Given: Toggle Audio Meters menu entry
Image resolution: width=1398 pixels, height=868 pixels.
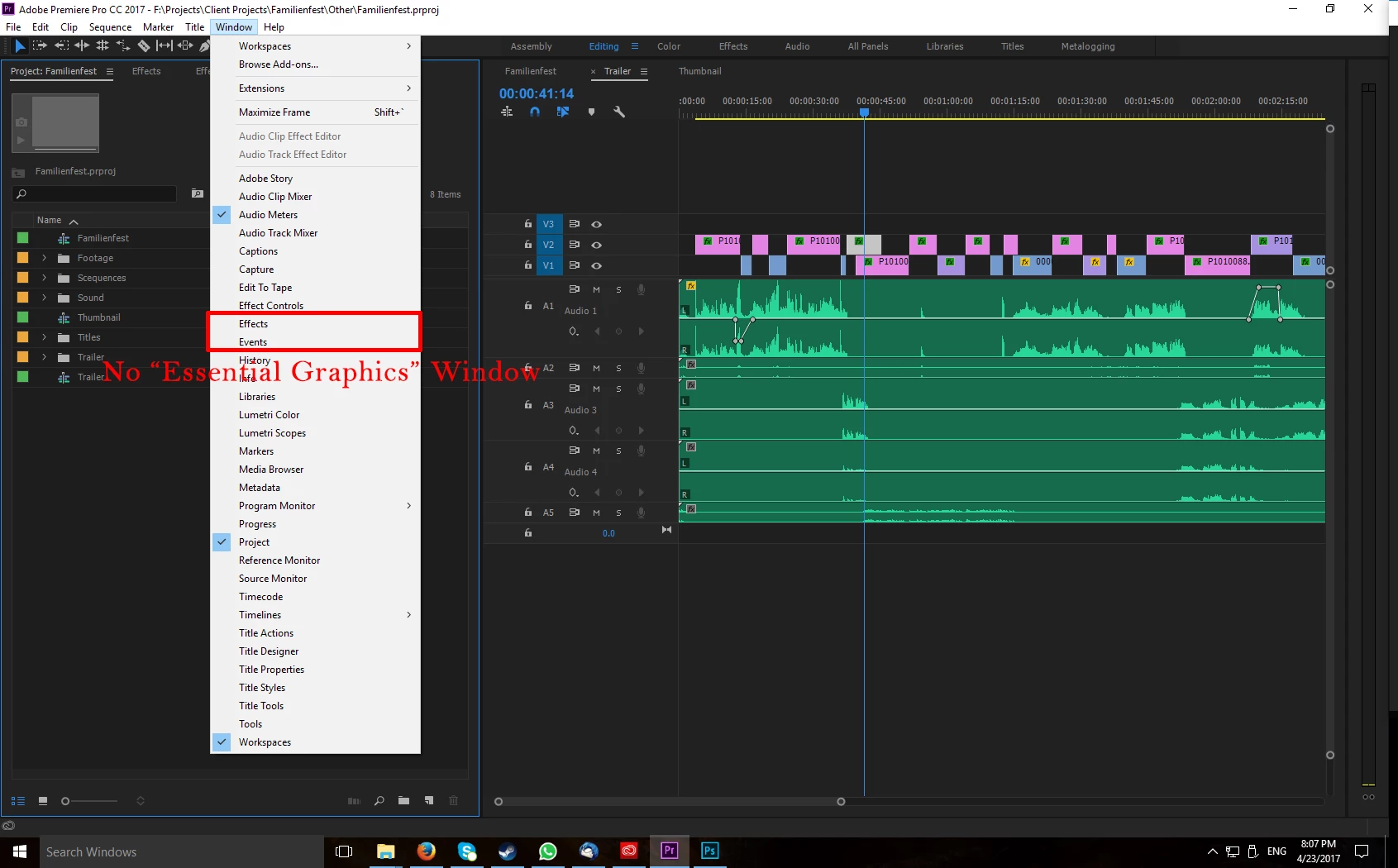Looking at the screenshot, I should pyautogui.click(x=316, y=215).
